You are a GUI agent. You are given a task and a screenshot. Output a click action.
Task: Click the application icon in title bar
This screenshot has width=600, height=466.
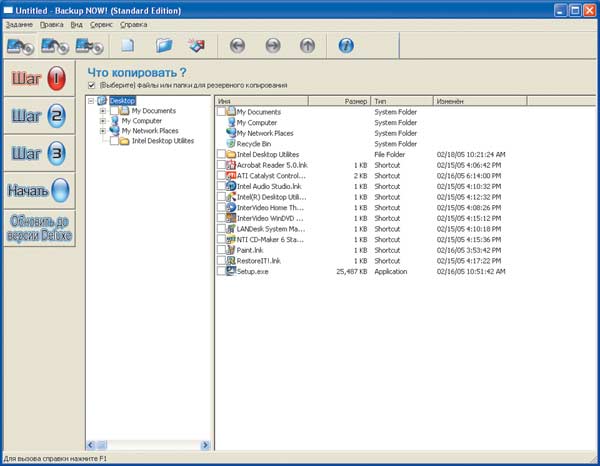[x=8, y=10]
